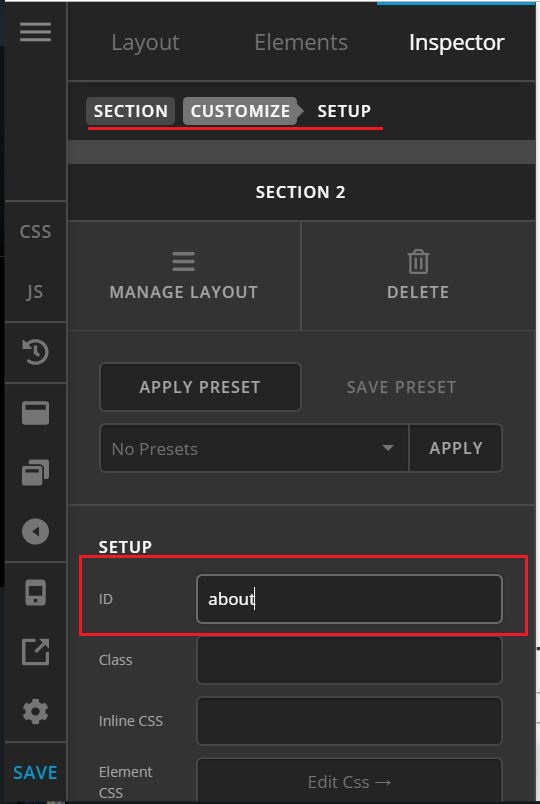Open the hamburger menu icon
Viewport: 540px width, 804px height.
click(x=35, y=32)
